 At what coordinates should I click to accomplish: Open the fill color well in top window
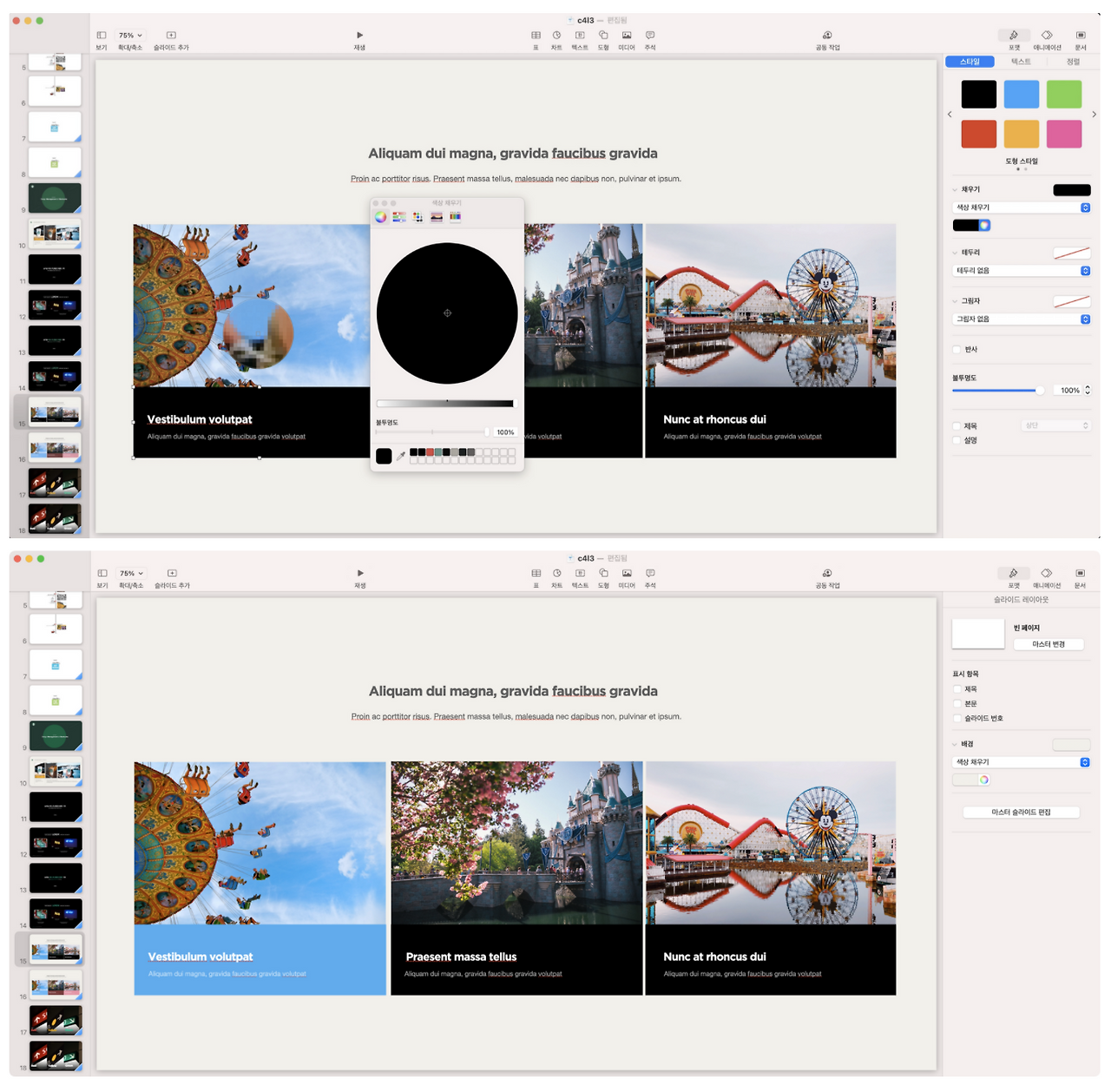tap(966, 226)
